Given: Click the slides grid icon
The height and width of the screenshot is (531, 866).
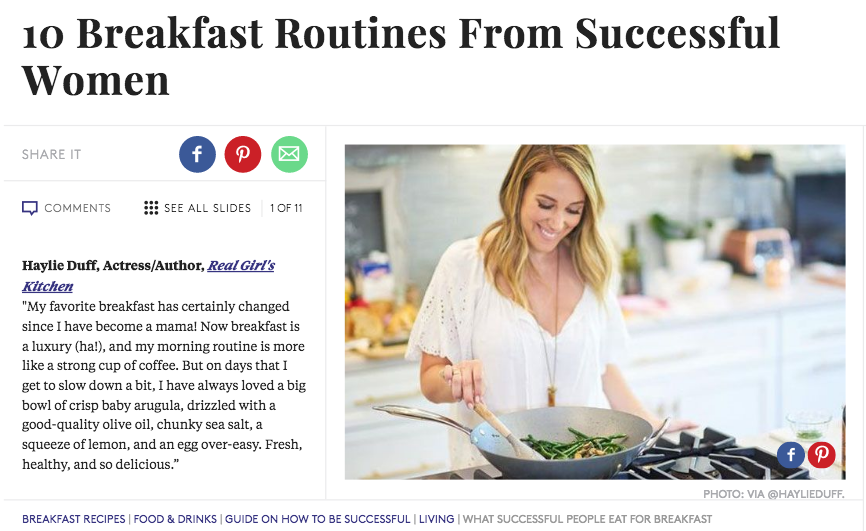Looking at the screenshot, I should (151, 208).
